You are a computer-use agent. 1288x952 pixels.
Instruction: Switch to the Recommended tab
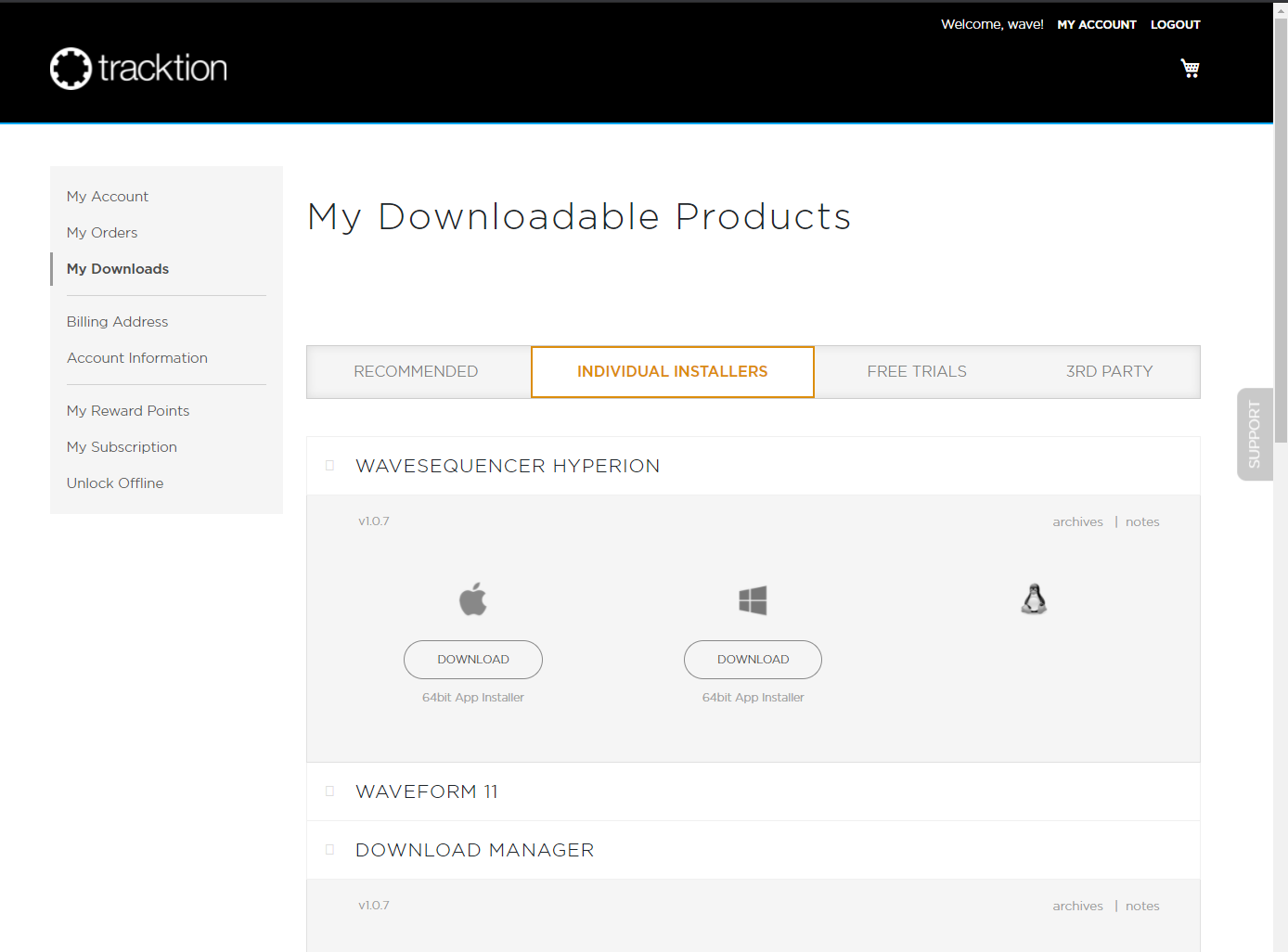416,371
